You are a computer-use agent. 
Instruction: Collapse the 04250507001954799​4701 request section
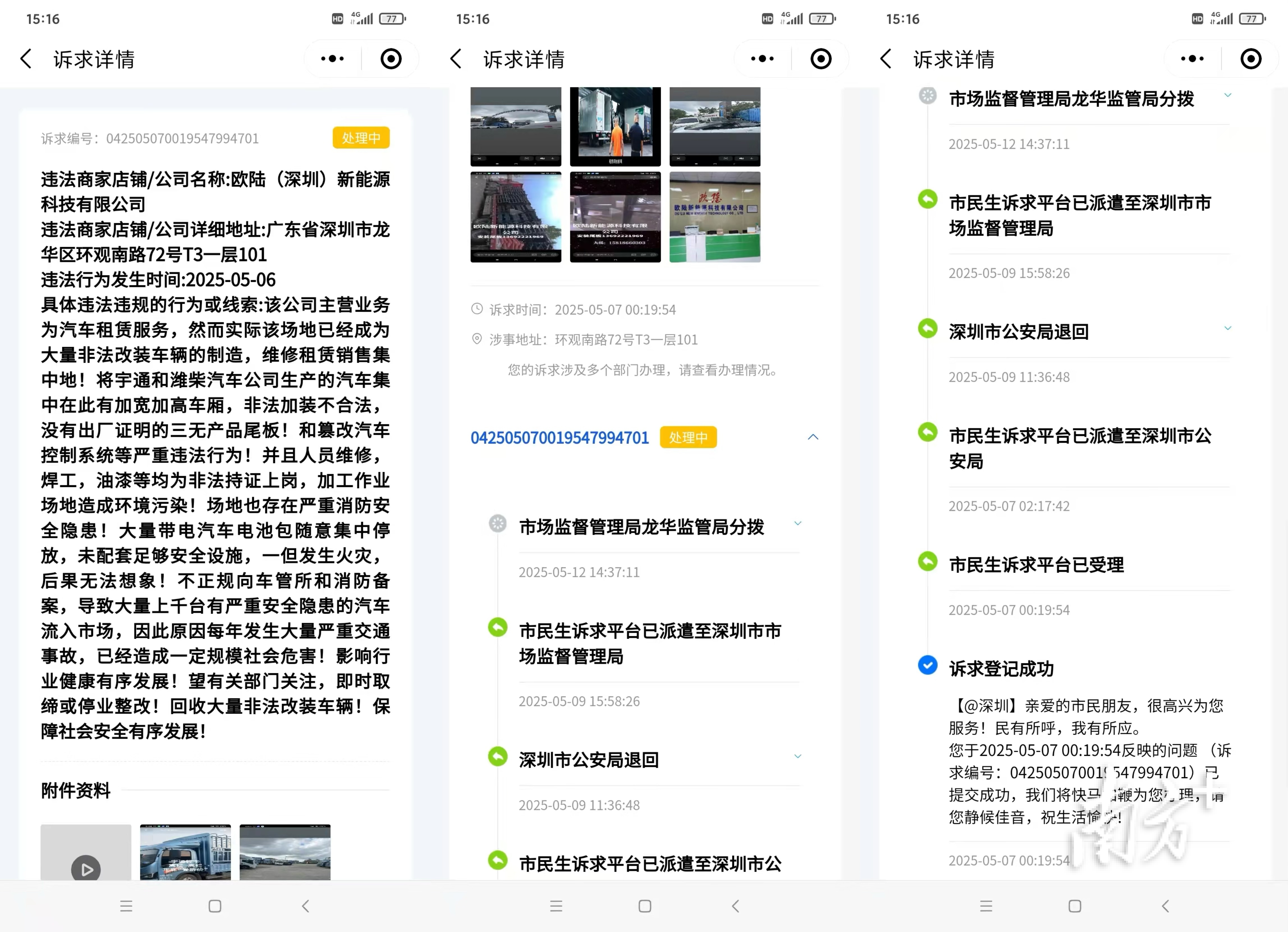pos(813,437)
